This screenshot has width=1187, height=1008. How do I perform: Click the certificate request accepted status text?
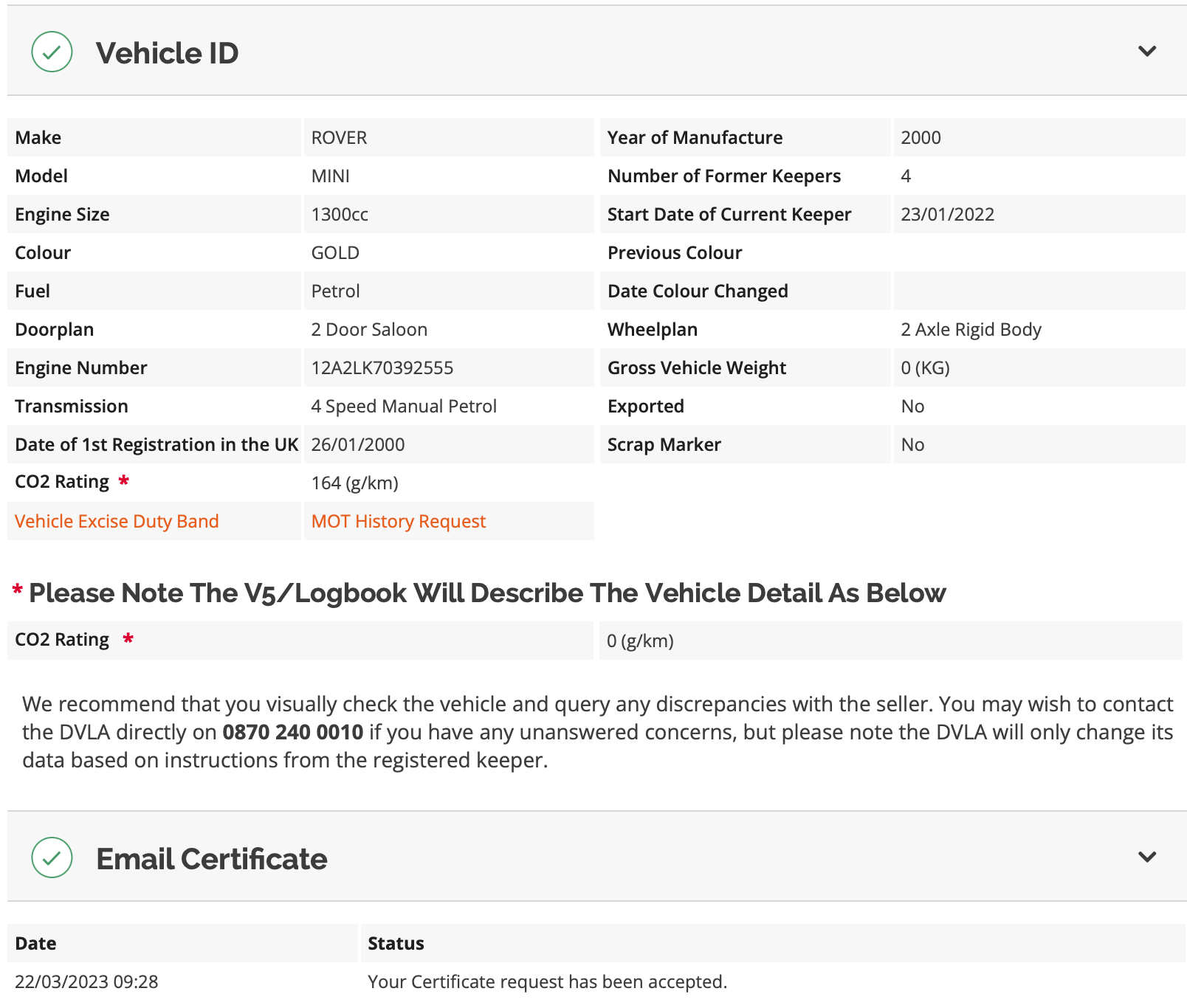coord(548,981)
